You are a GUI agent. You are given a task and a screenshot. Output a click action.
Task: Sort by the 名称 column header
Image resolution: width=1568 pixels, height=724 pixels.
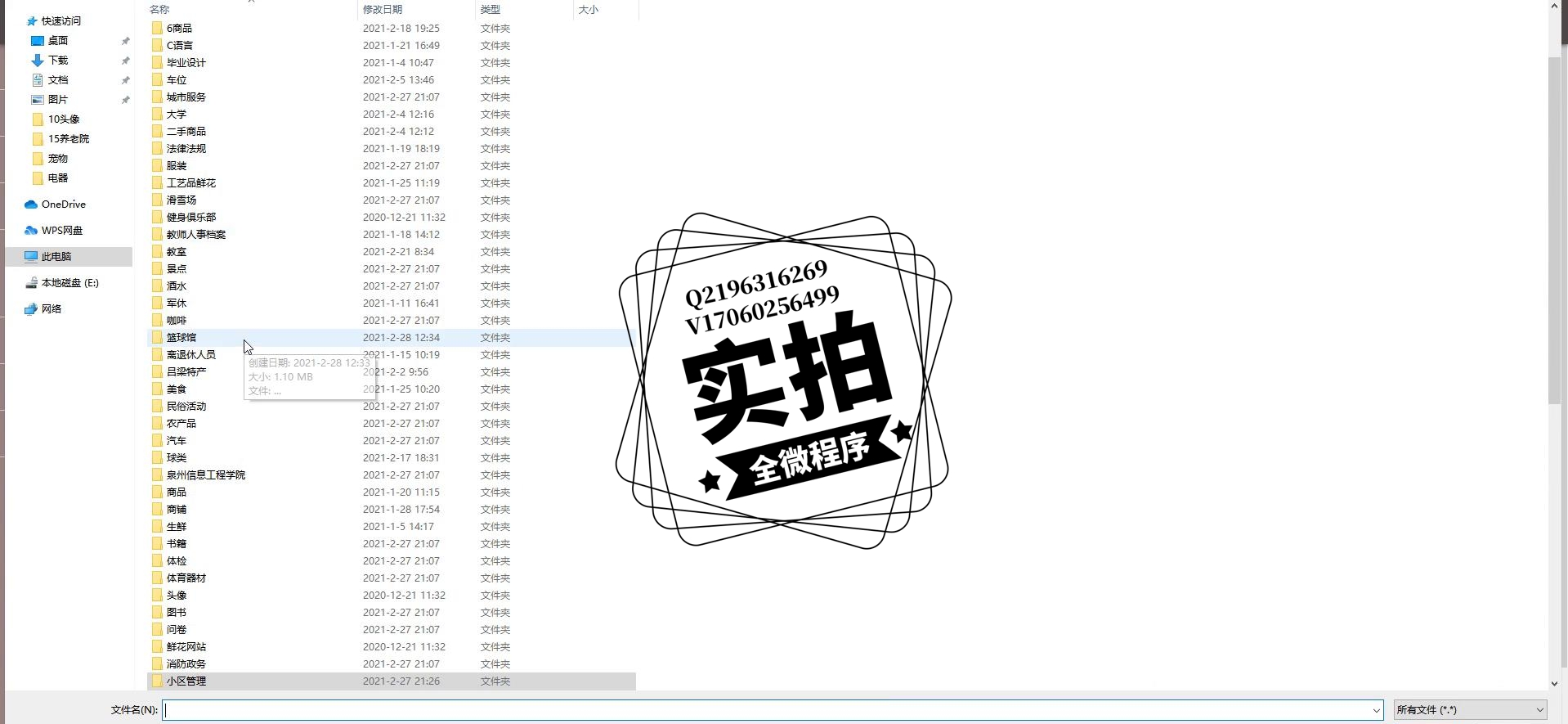coord(159,9)
